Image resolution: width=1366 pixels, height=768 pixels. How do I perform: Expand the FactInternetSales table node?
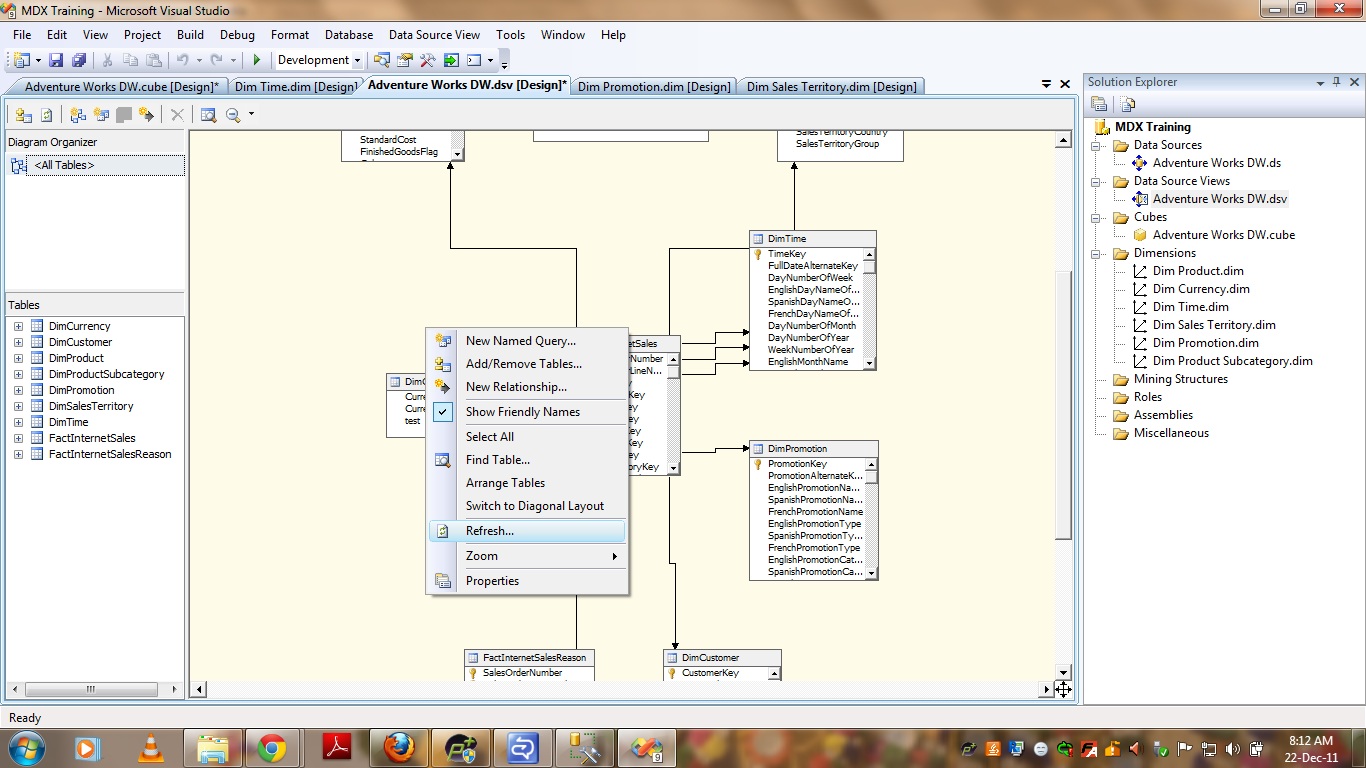(18, 438)
